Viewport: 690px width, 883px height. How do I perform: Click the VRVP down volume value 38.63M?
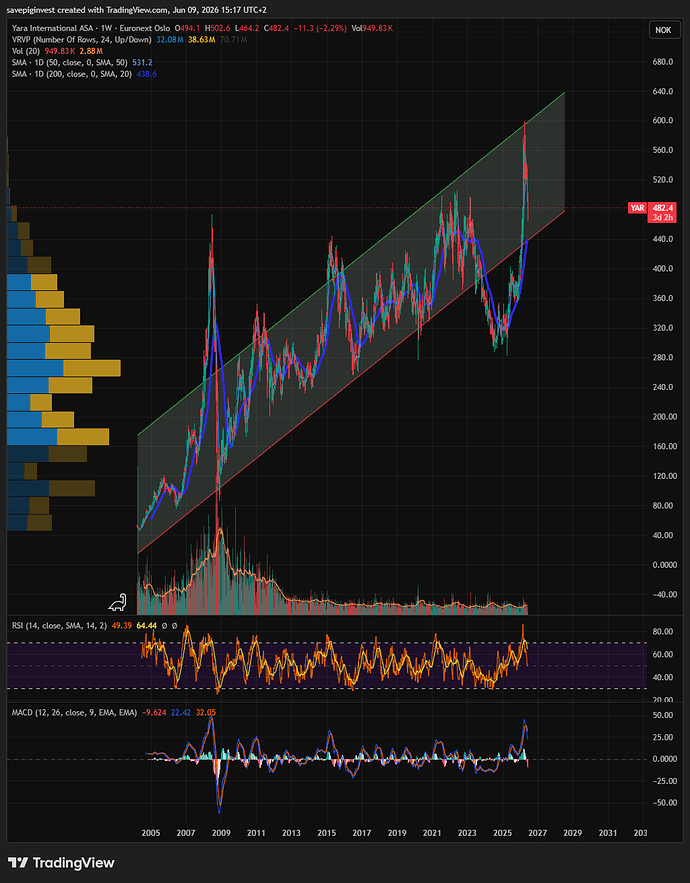[202, 39]
